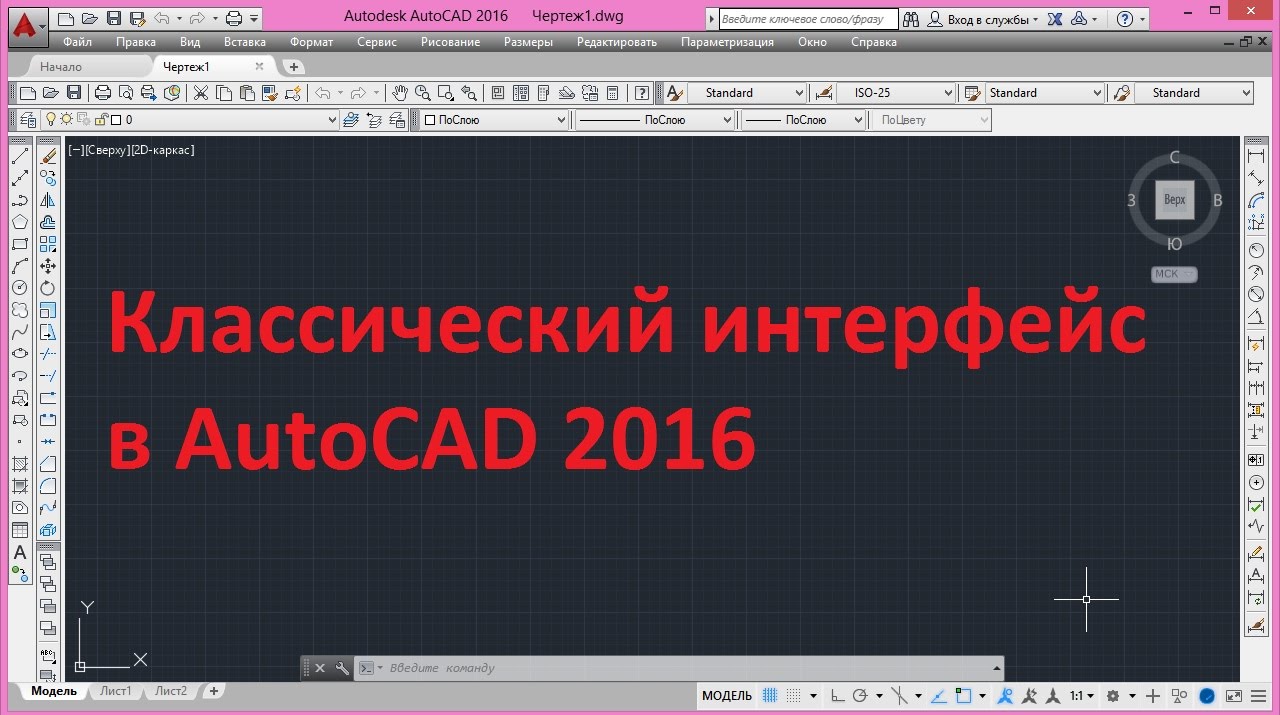Toggle Clean Screen in status bar
Image resolution: width=1280 pixels, height=715 pixels.
[x=1235, y=696]
